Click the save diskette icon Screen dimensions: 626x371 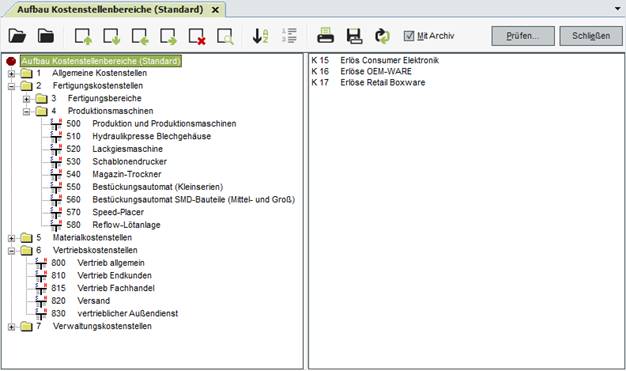point(354,36)
